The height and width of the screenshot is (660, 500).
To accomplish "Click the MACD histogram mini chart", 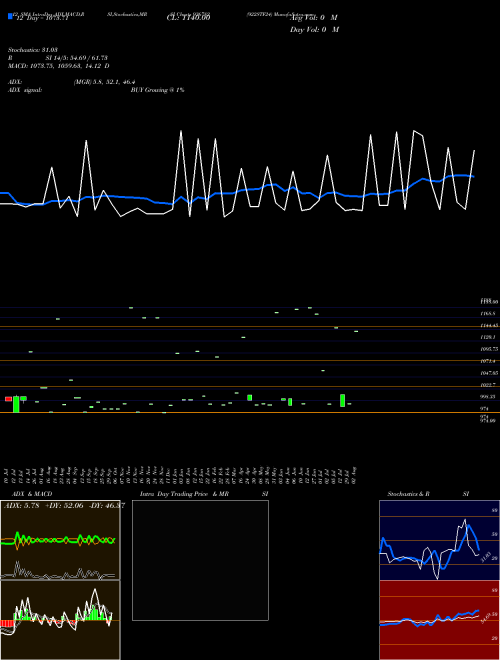I will [60, 620].
